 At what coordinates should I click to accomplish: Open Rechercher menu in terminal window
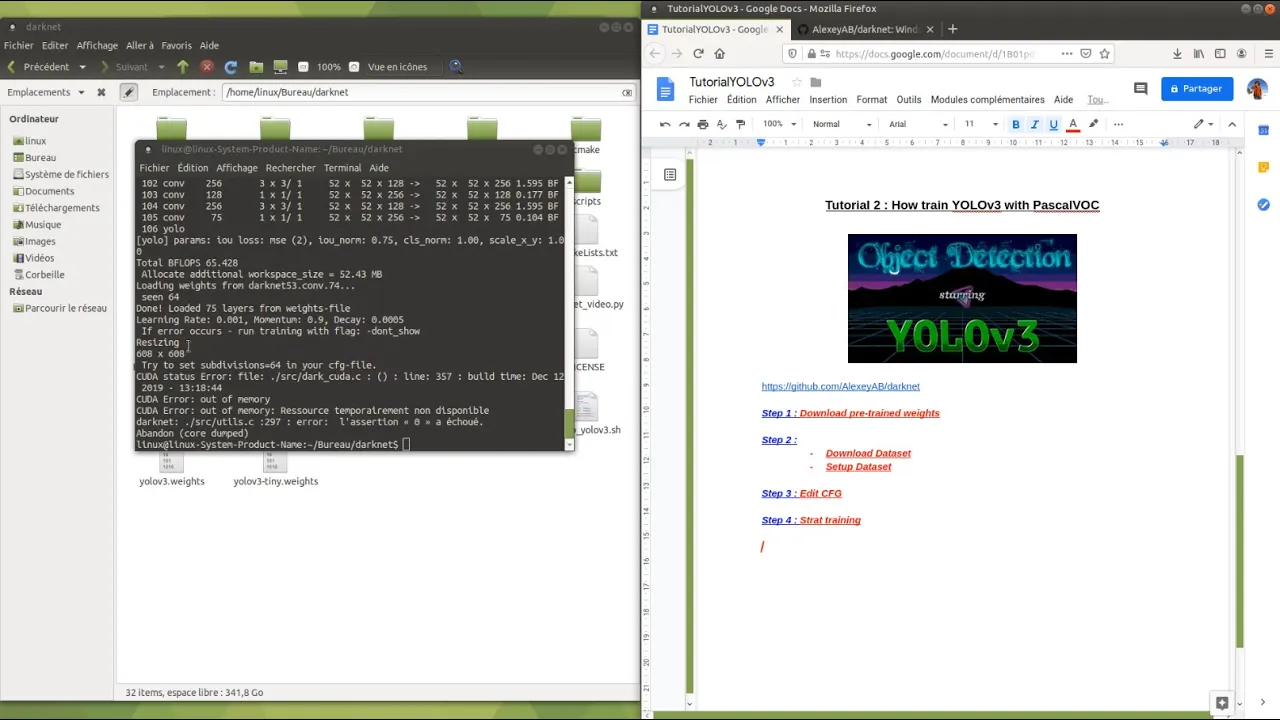tap(290, 168)
